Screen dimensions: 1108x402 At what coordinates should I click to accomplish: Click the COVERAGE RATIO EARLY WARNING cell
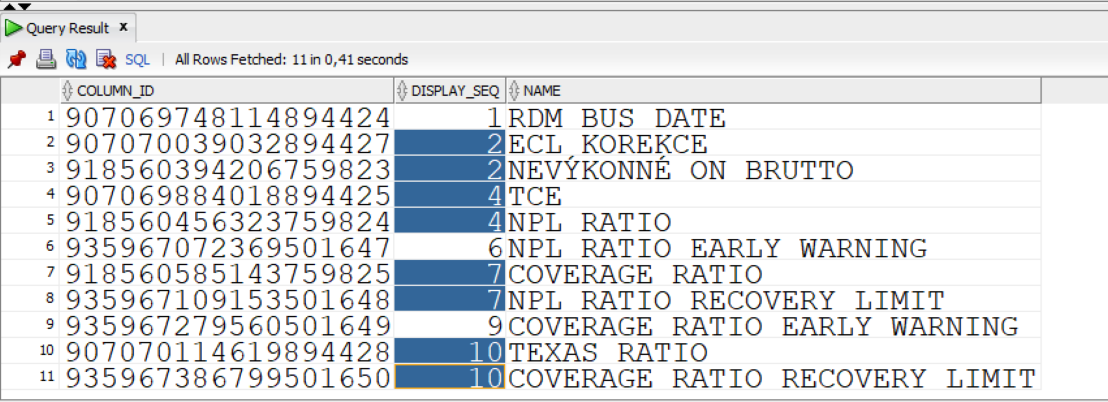773,326
